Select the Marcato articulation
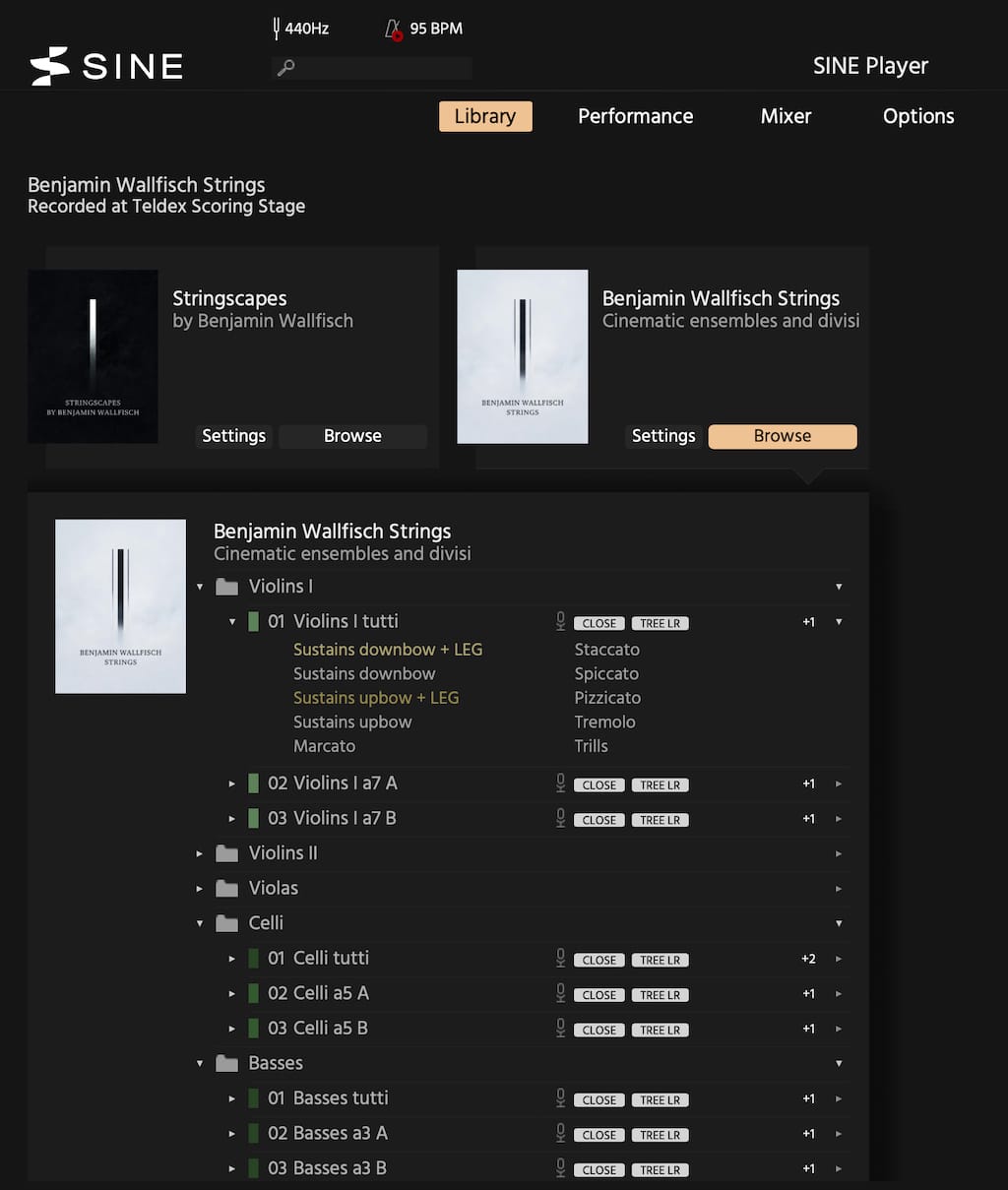 pos(324,746)
